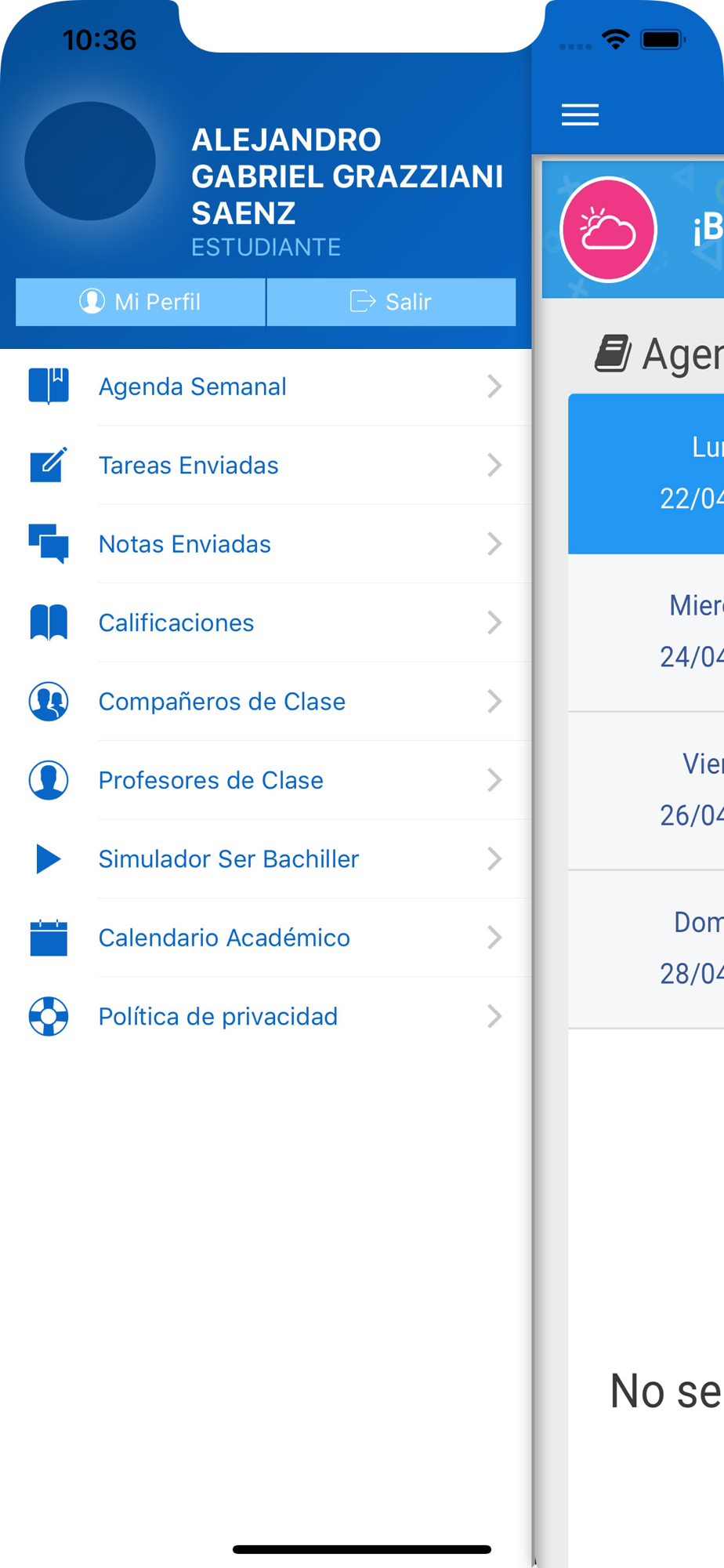Tap the Salir logout button
Image resolution: width=724 pixels, height=1568 pixels.
point(392,302)
